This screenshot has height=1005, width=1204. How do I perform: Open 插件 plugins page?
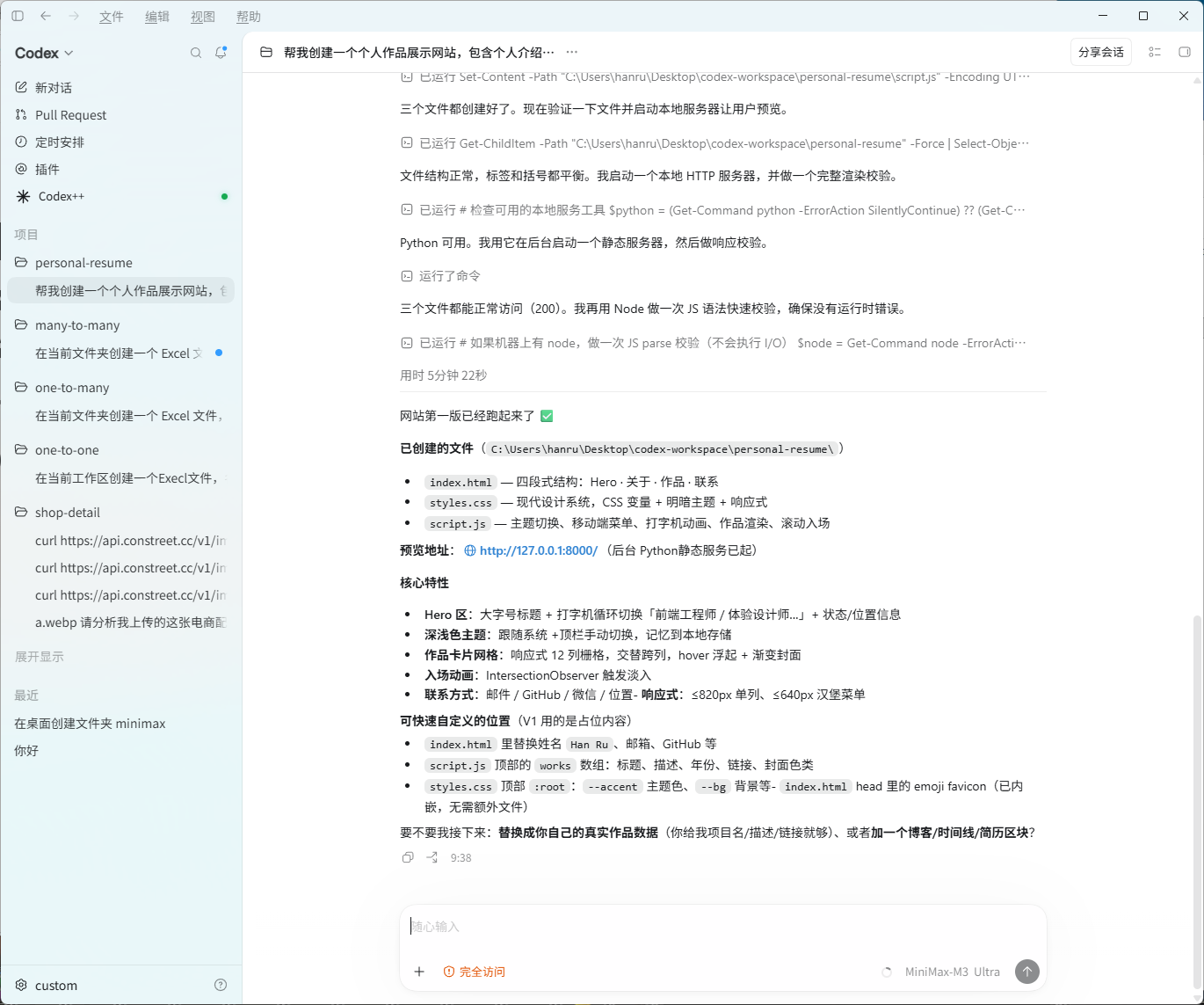pos(120,169)
